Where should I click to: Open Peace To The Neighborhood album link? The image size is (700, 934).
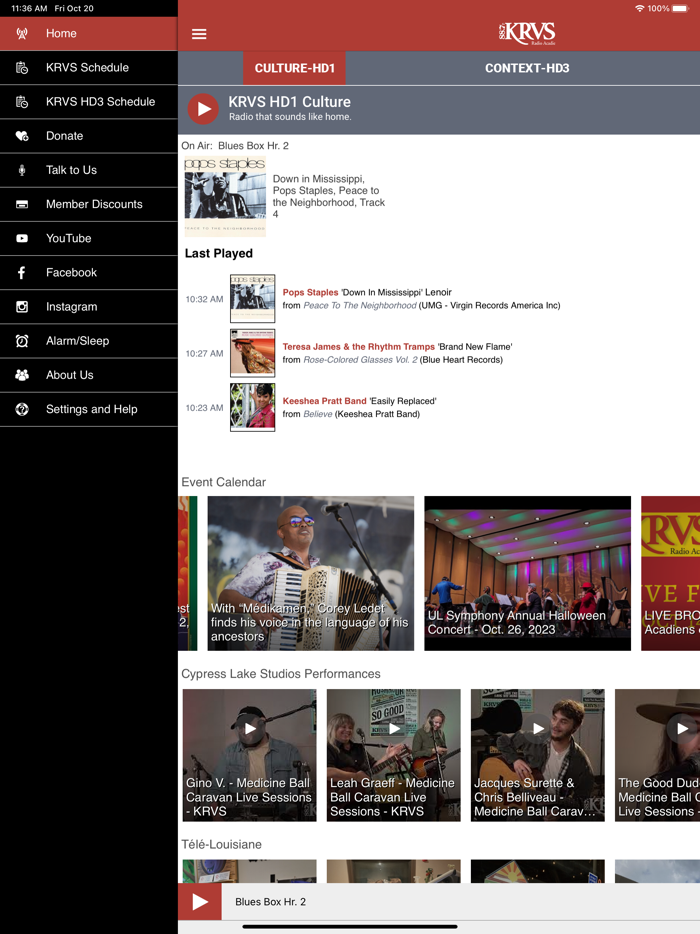[360, 306]
